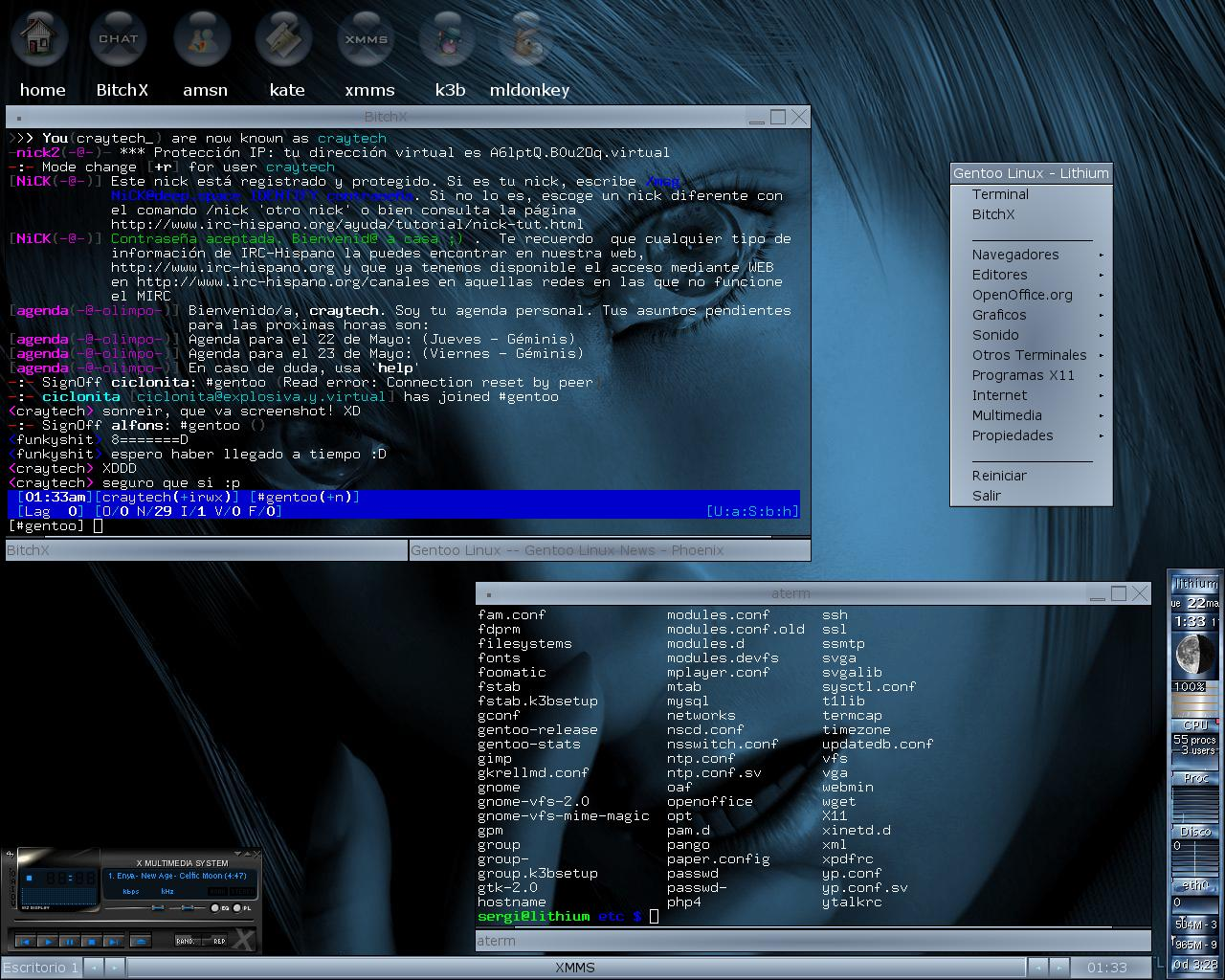Select BitchX in the Gentoo Linux menu
Screen dimensions: 1225x980
point(1032,214)
